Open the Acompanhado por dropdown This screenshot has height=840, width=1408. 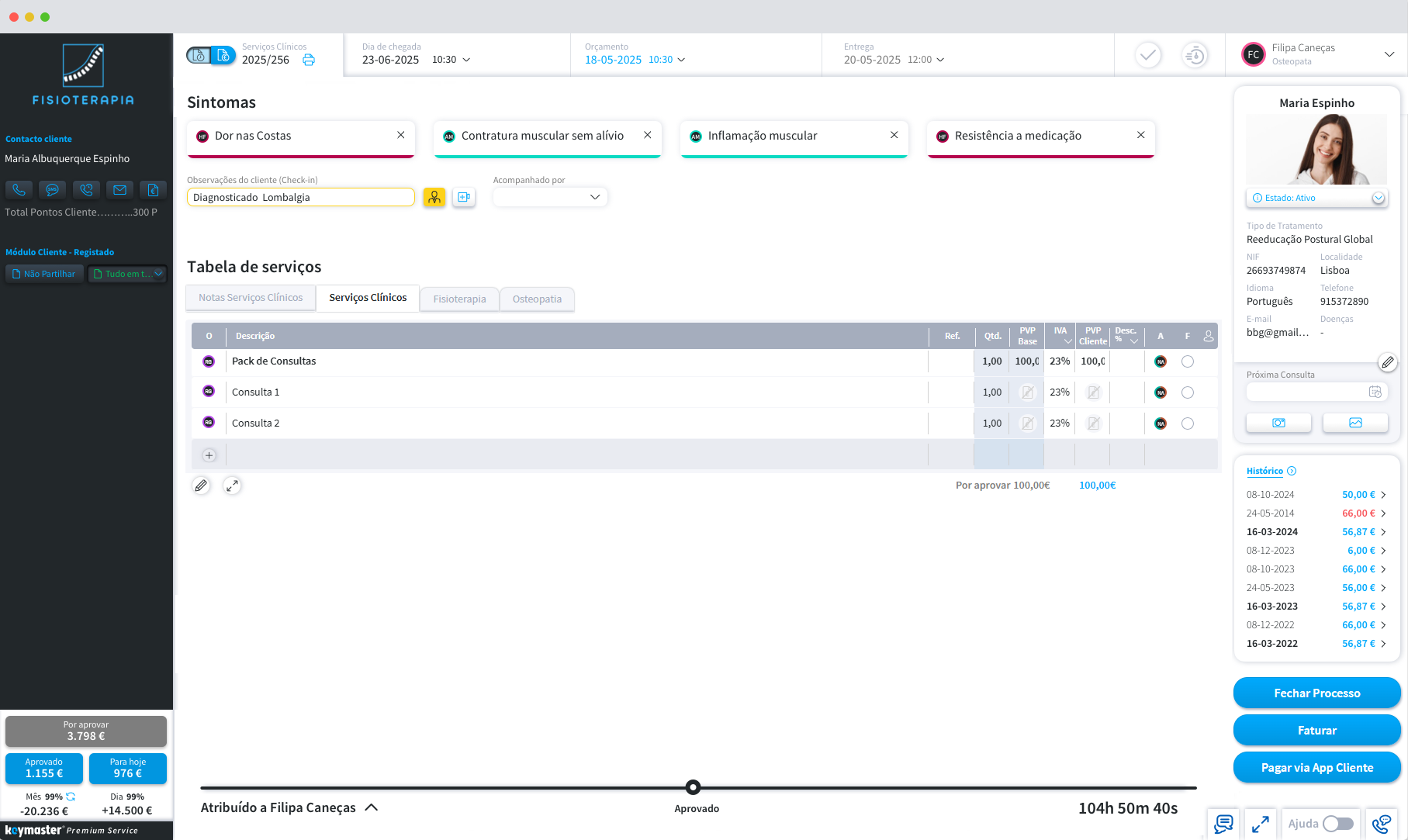549,198
